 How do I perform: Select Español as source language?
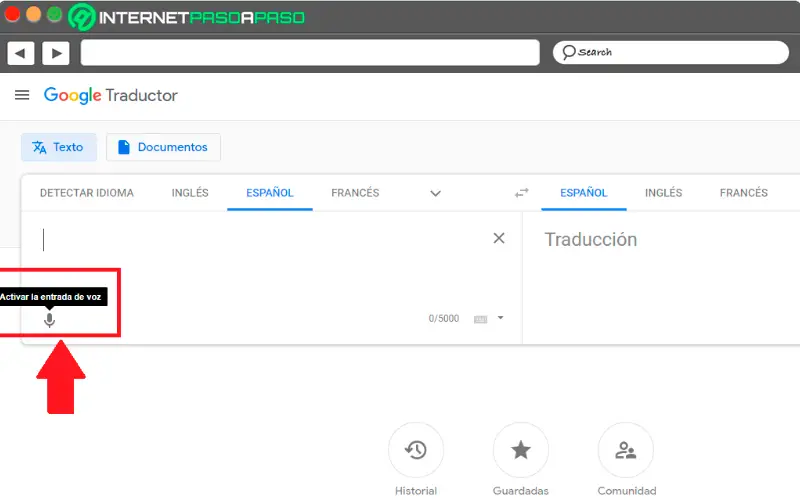click(270, 193)
